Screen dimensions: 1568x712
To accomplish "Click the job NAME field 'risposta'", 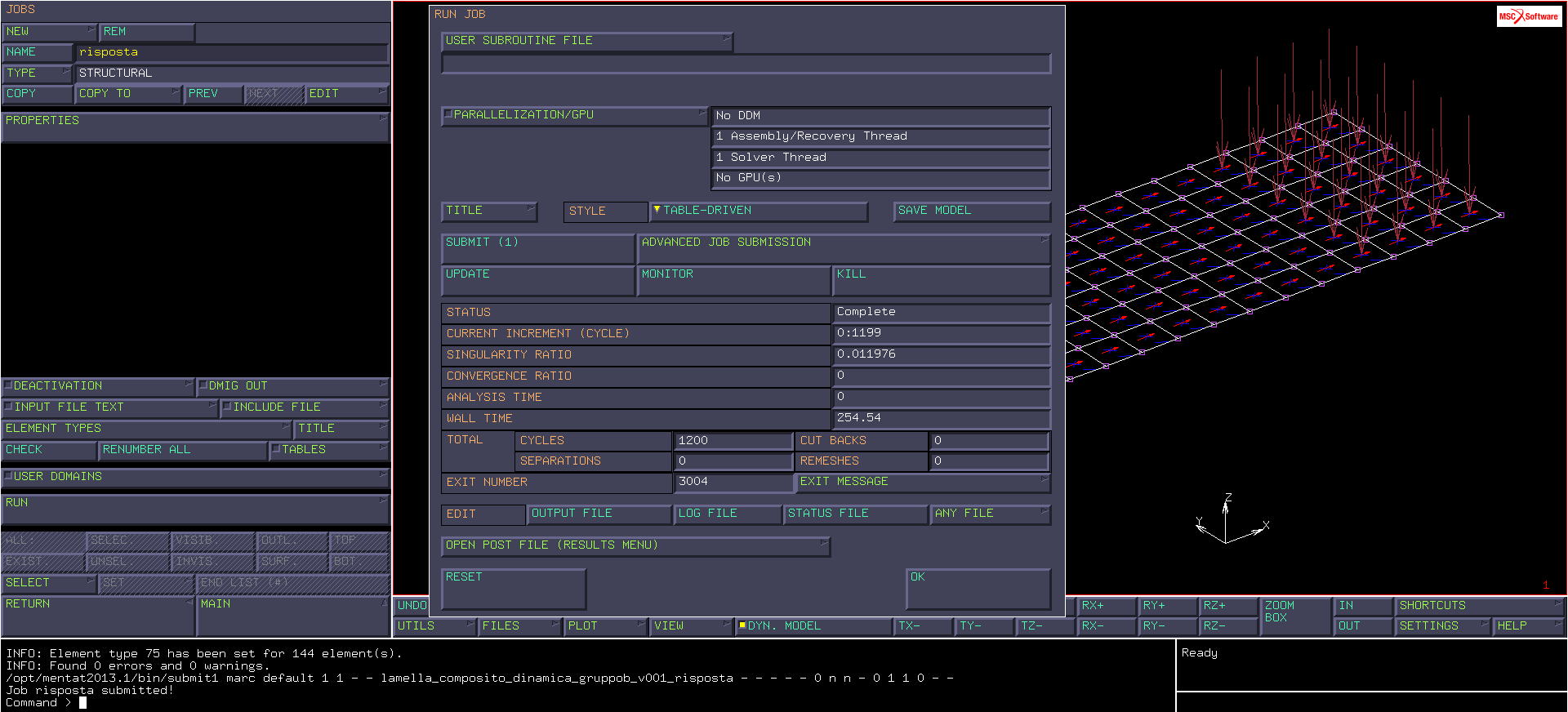I will (232, 52).
